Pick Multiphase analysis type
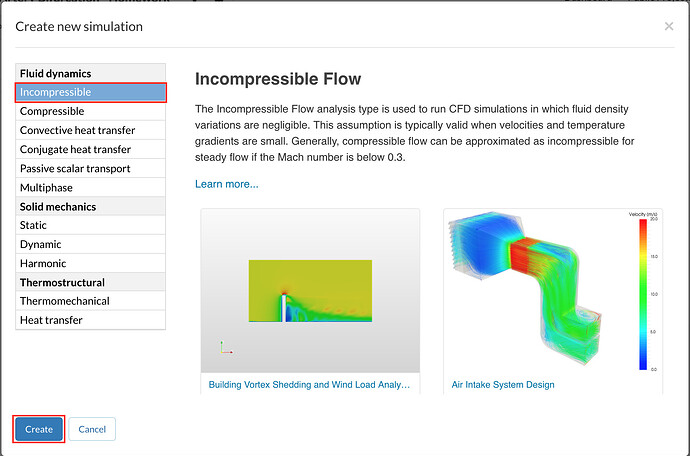This screenshot has width=690, height=456. click(90, 187)
